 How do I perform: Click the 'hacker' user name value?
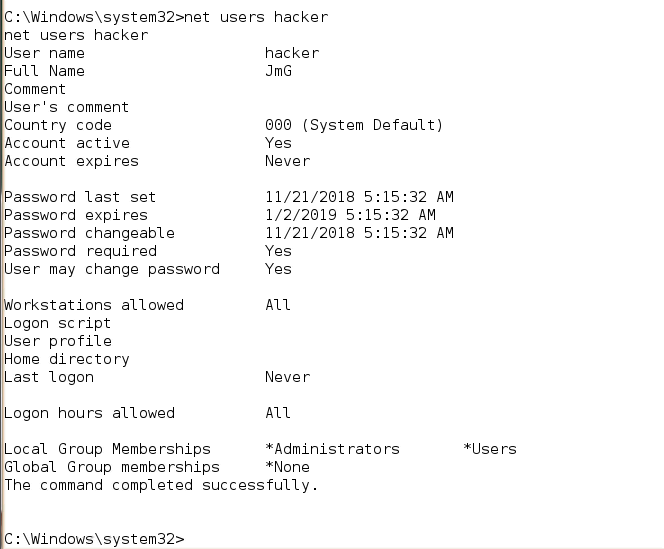click(292, 53)
